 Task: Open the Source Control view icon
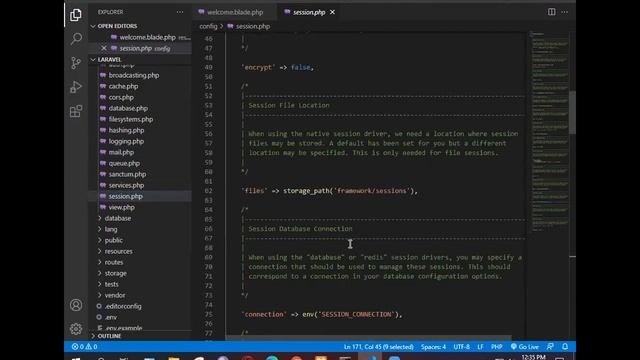click(76, 63)
